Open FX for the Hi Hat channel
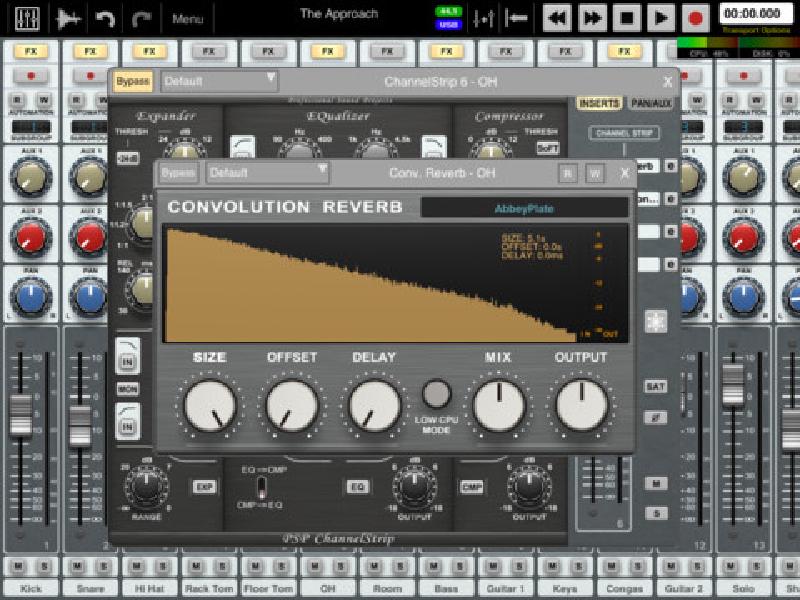 pyautogui.click(x=149, y=51)
